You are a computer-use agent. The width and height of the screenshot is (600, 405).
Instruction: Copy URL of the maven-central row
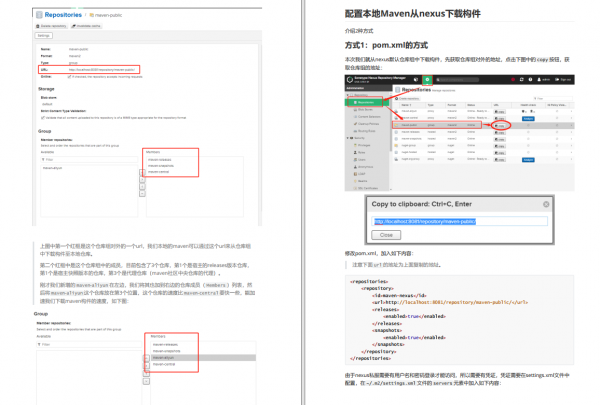[499, 118]
